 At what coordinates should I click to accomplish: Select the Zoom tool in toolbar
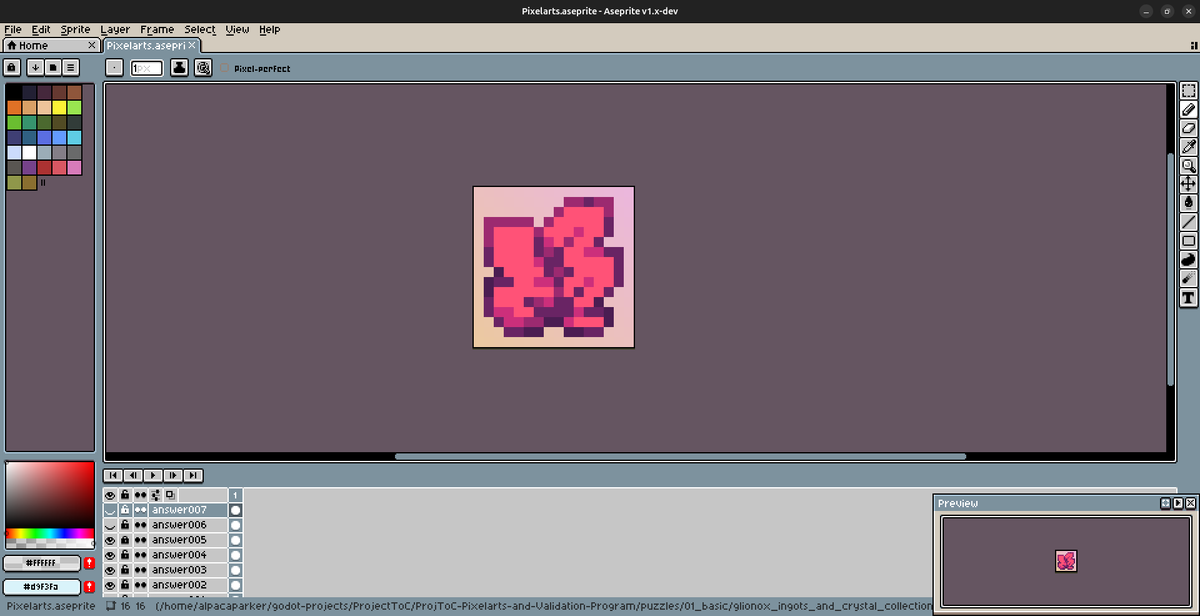pyautogui.click(x=1188, y=166)
